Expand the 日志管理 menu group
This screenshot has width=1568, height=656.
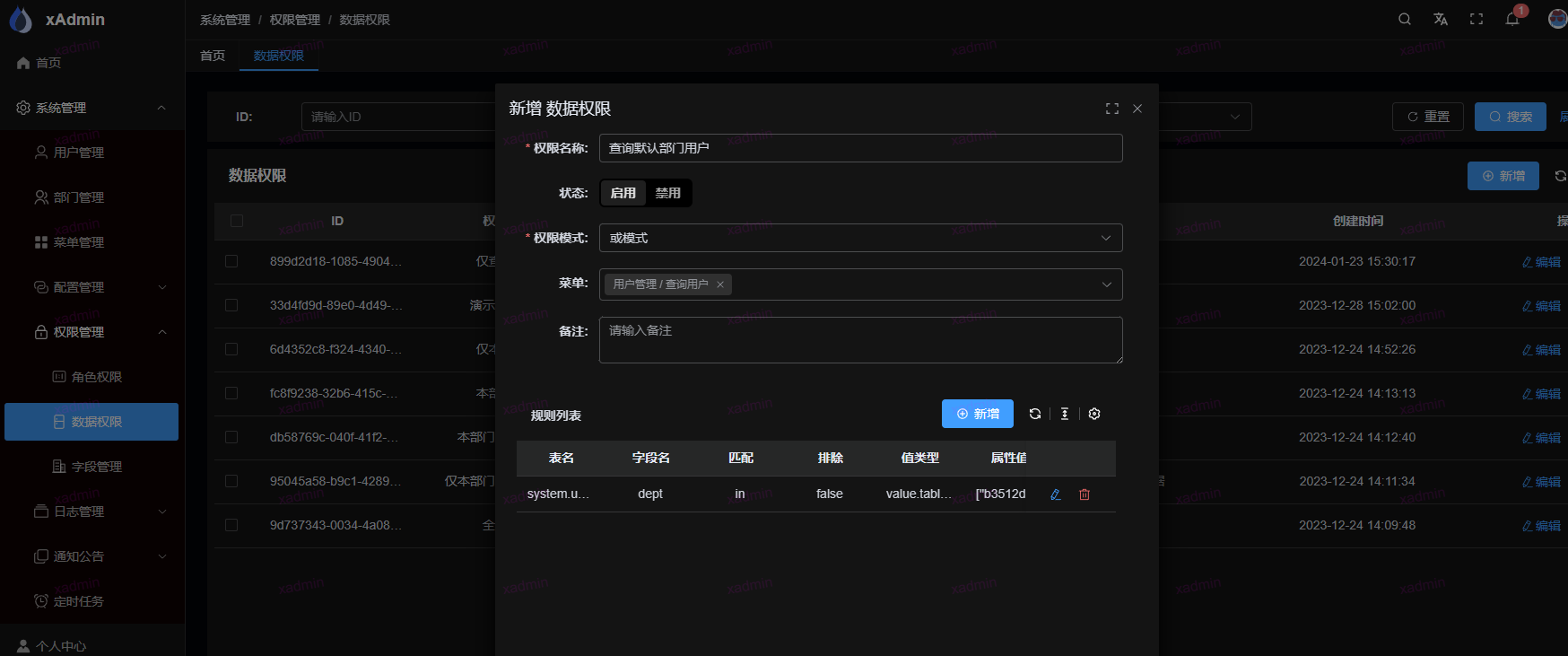click(92, 512)
